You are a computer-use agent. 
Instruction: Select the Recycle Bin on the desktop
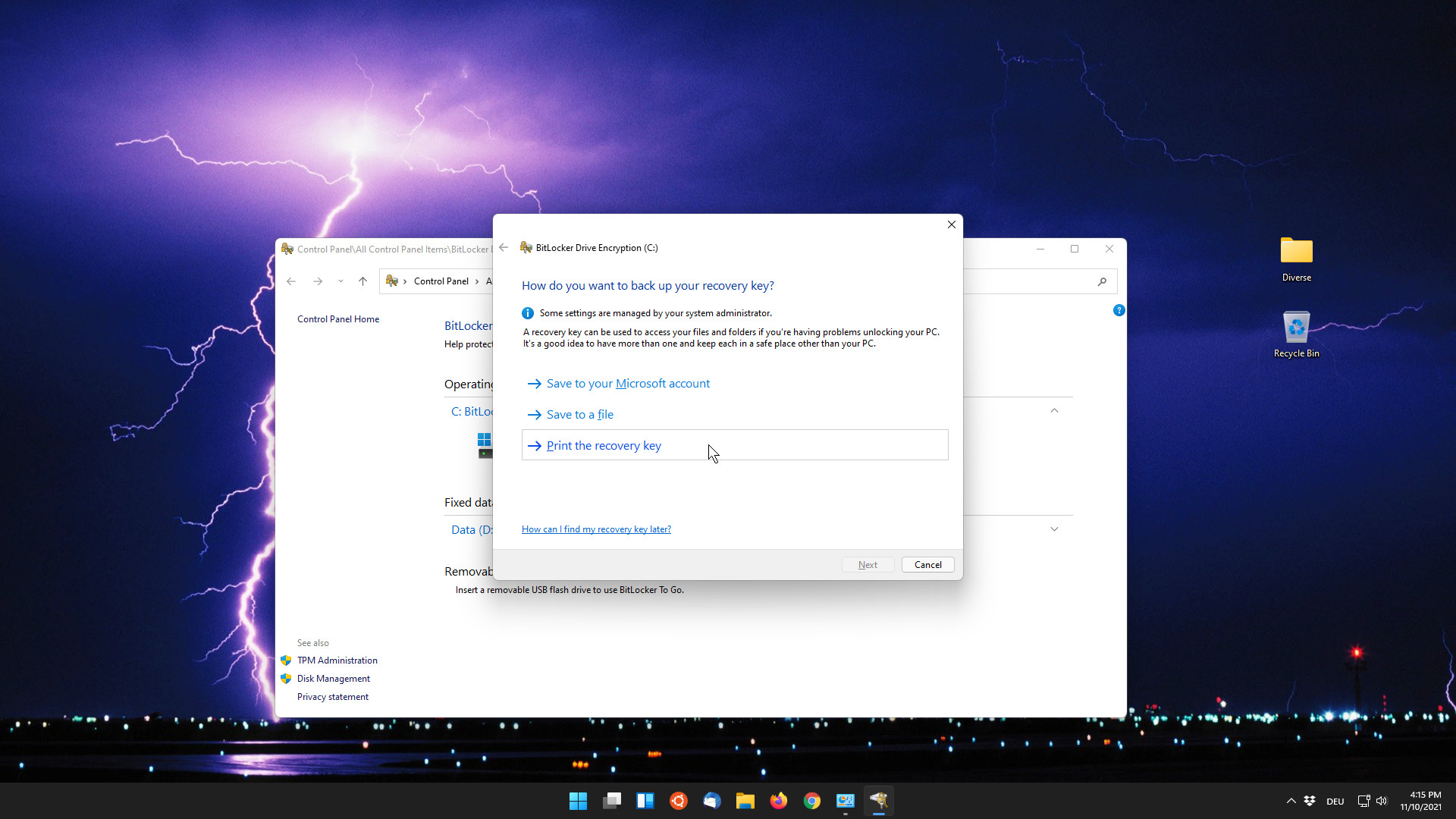coord(1296,334)
